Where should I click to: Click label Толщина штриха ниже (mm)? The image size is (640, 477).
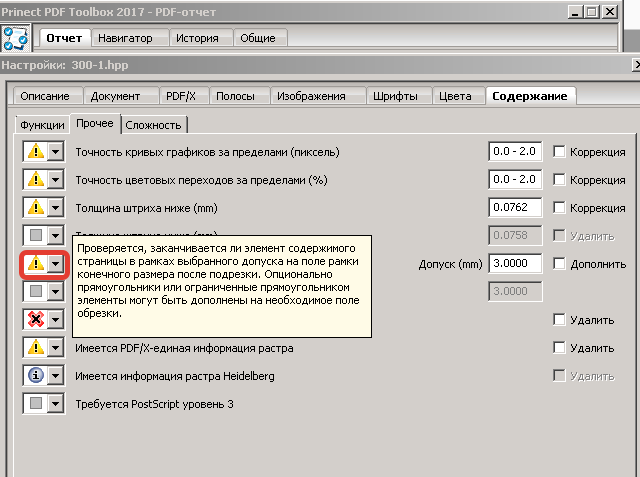[x=147, y=208]
